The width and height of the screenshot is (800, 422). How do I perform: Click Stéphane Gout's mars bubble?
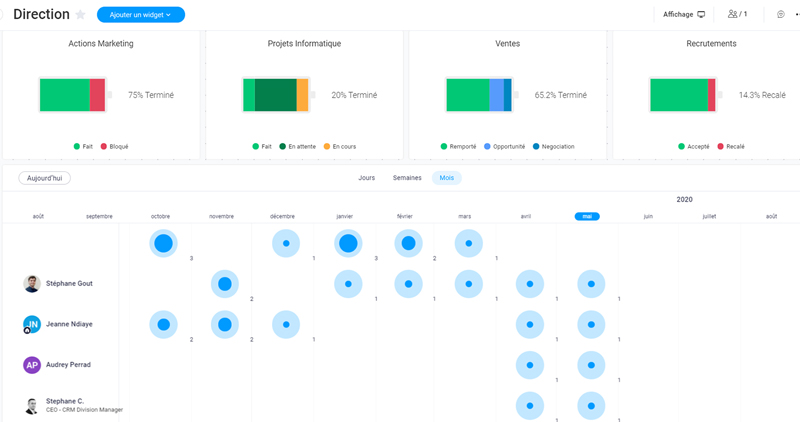468,284
